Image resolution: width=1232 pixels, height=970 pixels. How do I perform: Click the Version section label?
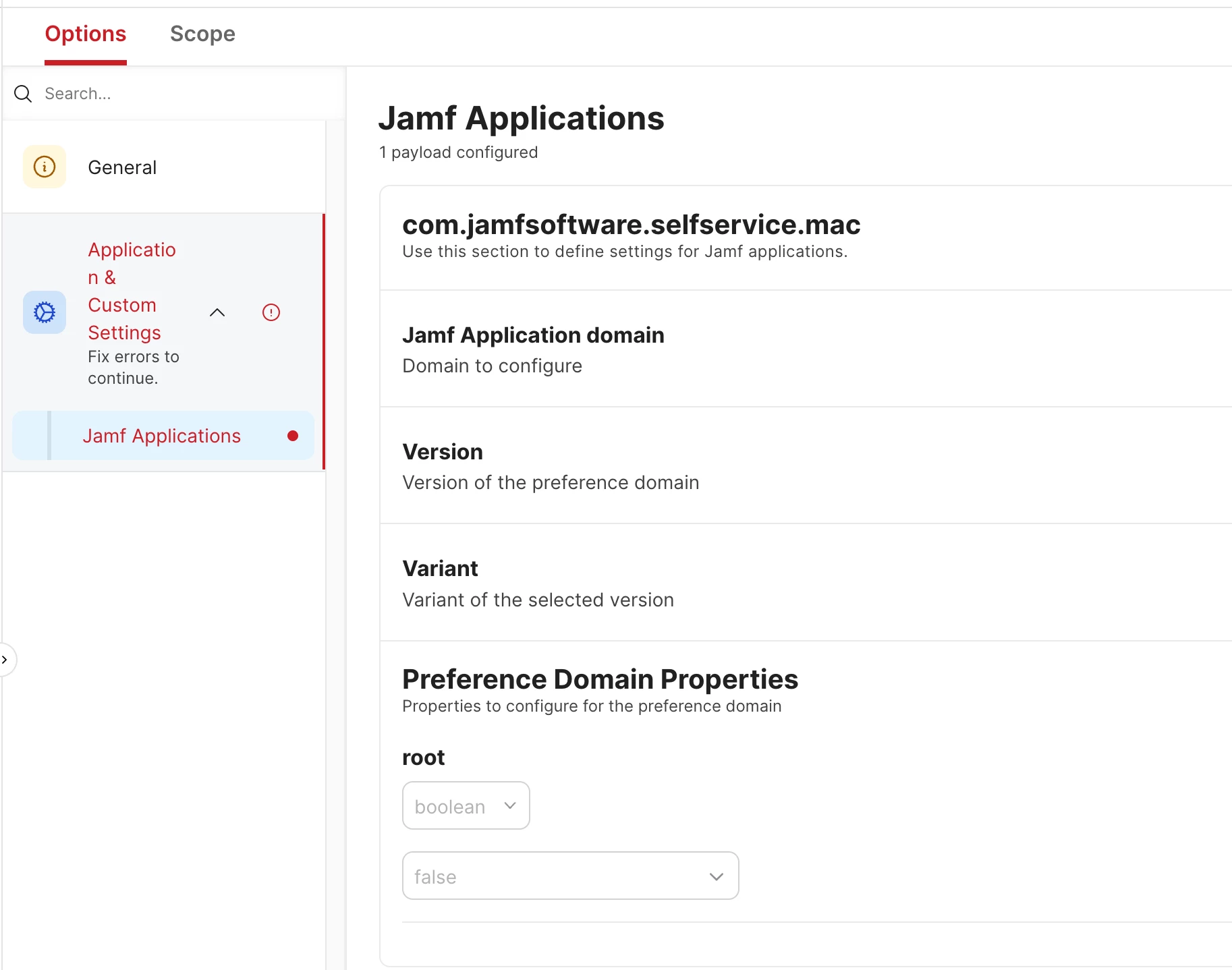tap(443, 452)
